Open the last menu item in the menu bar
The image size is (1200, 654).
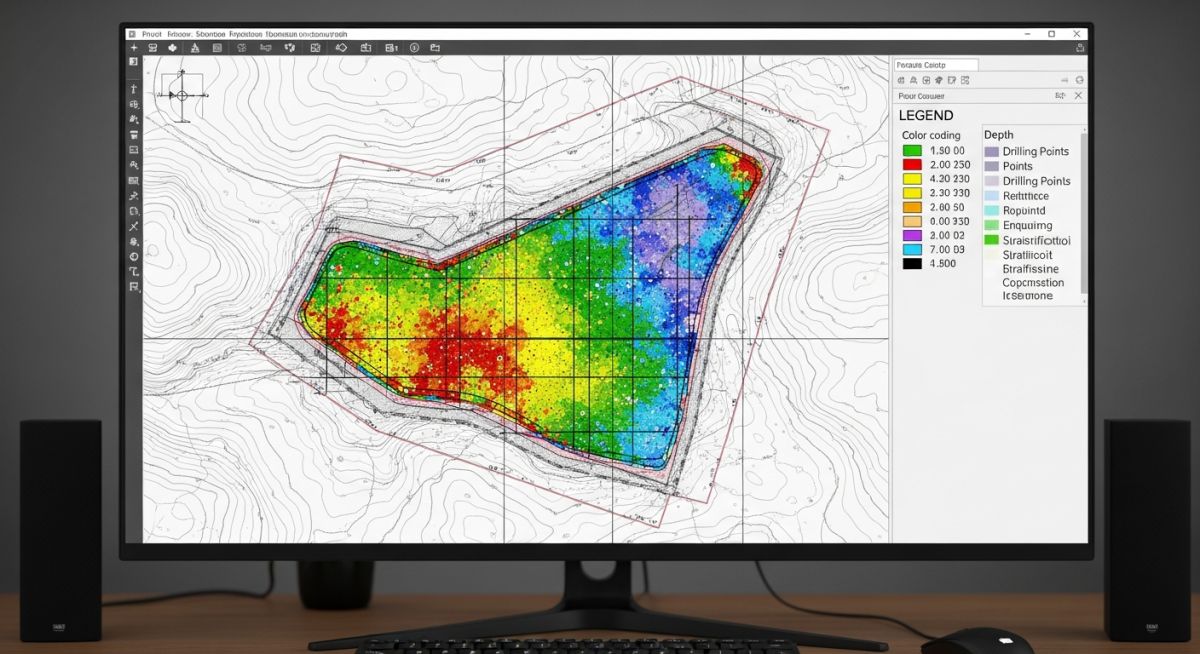tap(323, 34)
